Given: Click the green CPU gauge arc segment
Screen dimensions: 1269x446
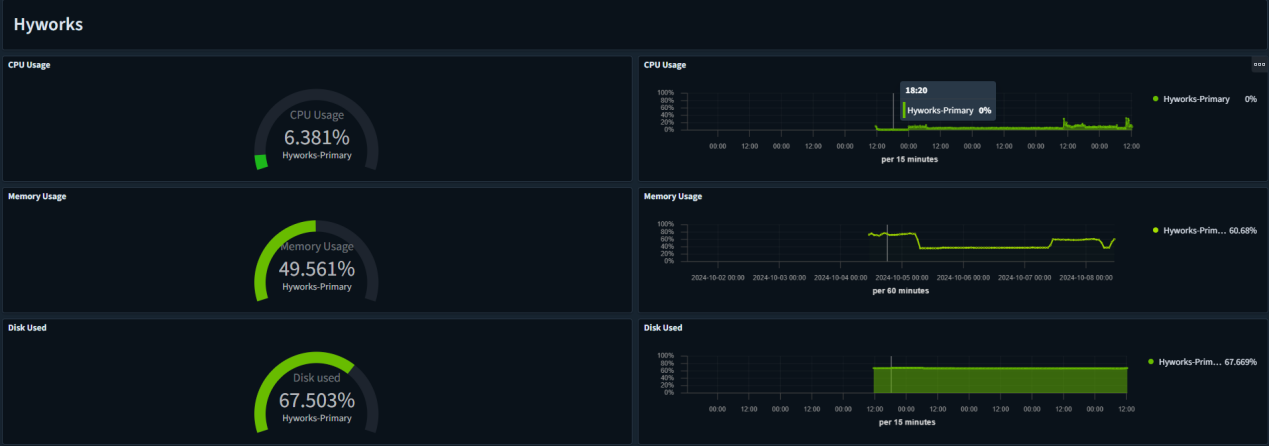Looking at the screenshot, I should coord(261,162).
